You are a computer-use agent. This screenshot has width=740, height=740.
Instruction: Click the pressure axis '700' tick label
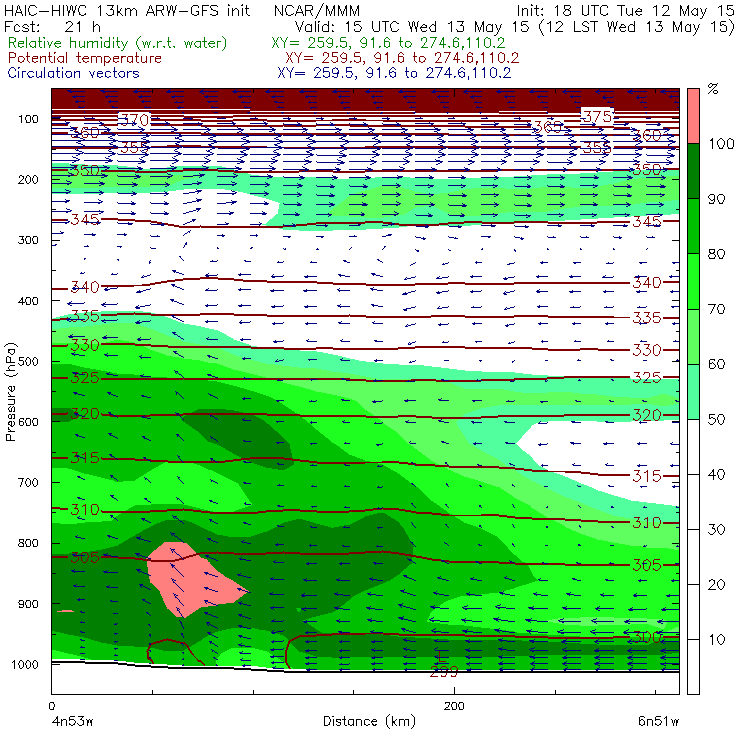28,482
